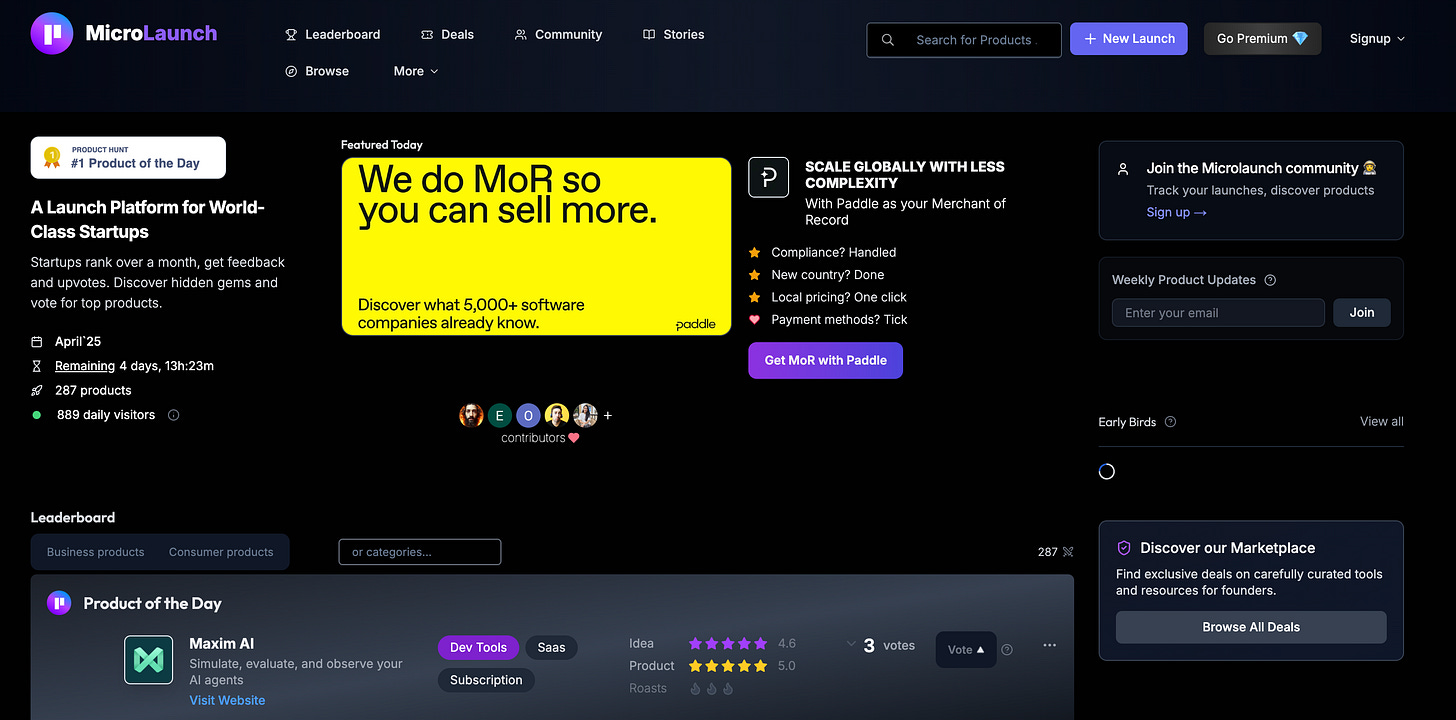The width and height of the screenshot is (1456, 720).
Task: Click the Browse All Deals button
Action: click(x=1251, y=627)
